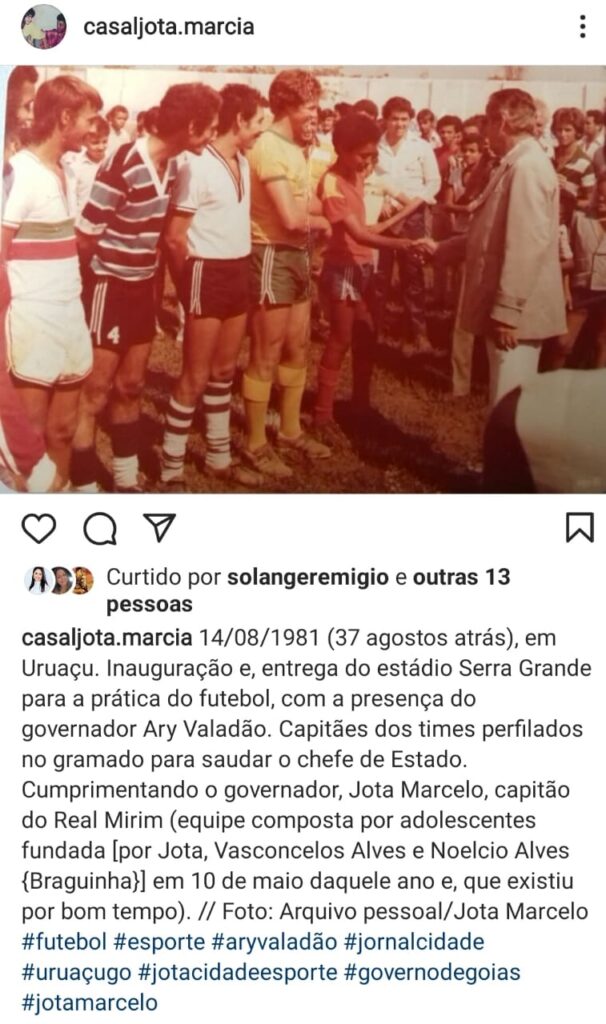The width and height of the screenshot is (606, 1024).
Task: Open the #esporte hashtag
Action: click(x=159, y=942)
